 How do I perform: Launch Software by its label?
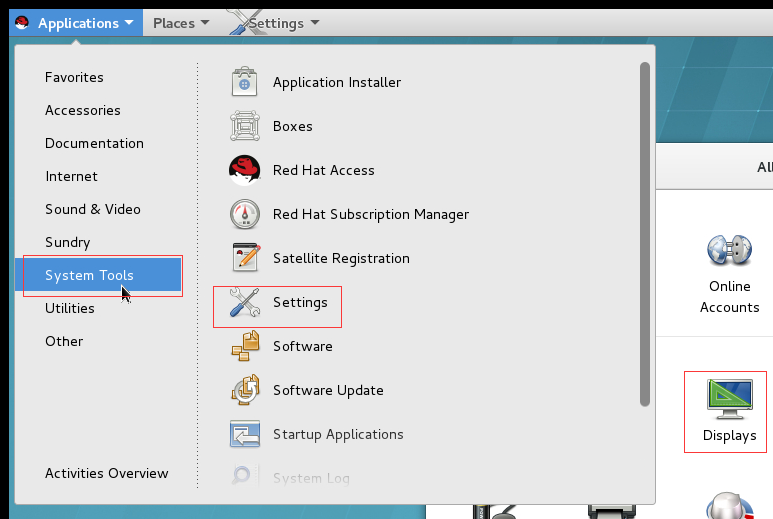303,346
